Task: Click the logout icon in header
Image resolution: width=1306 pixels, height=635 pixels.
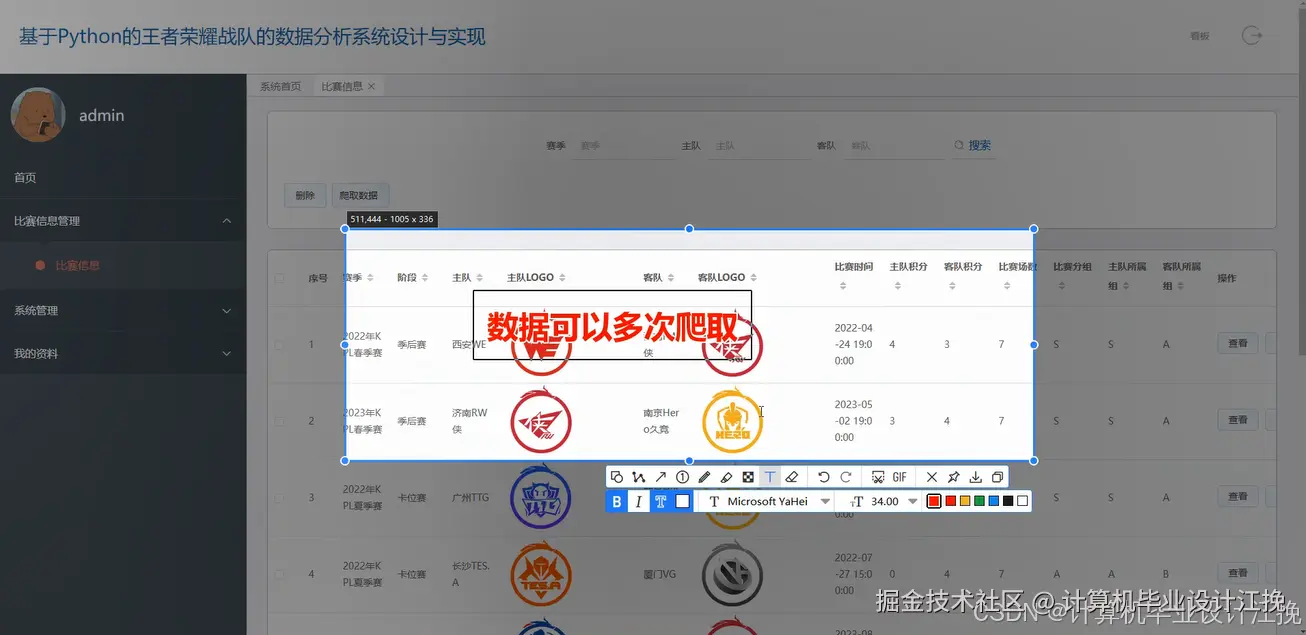Action: click(1251, 36)
